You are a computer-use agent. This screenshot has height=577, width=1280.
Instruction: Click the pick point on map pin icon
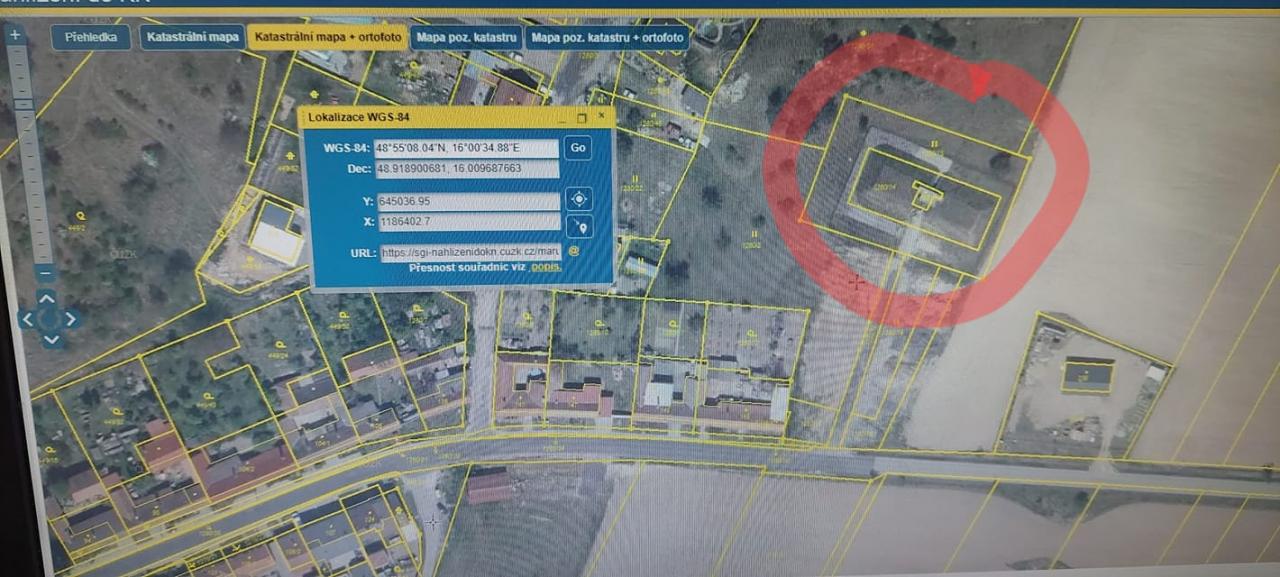[x=579, y=226]
